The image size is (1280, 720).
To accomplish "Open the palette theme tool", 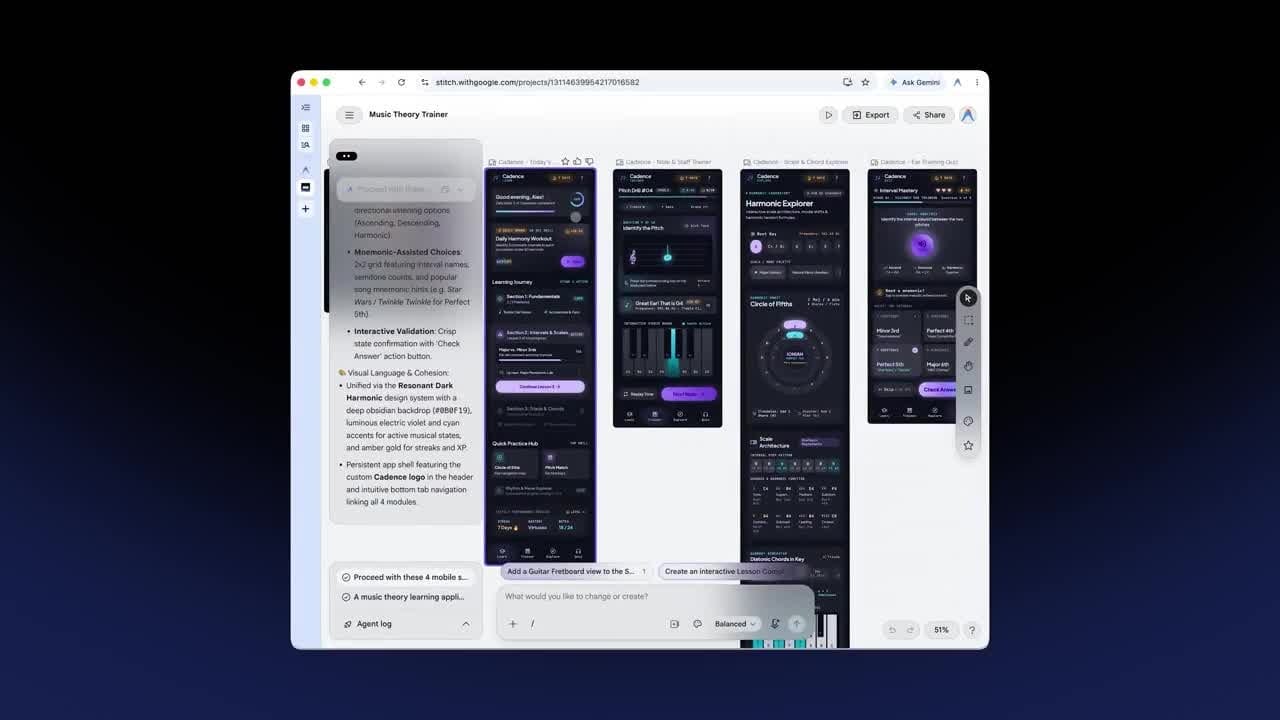I will pyautogui.click(x=968, y=421).
